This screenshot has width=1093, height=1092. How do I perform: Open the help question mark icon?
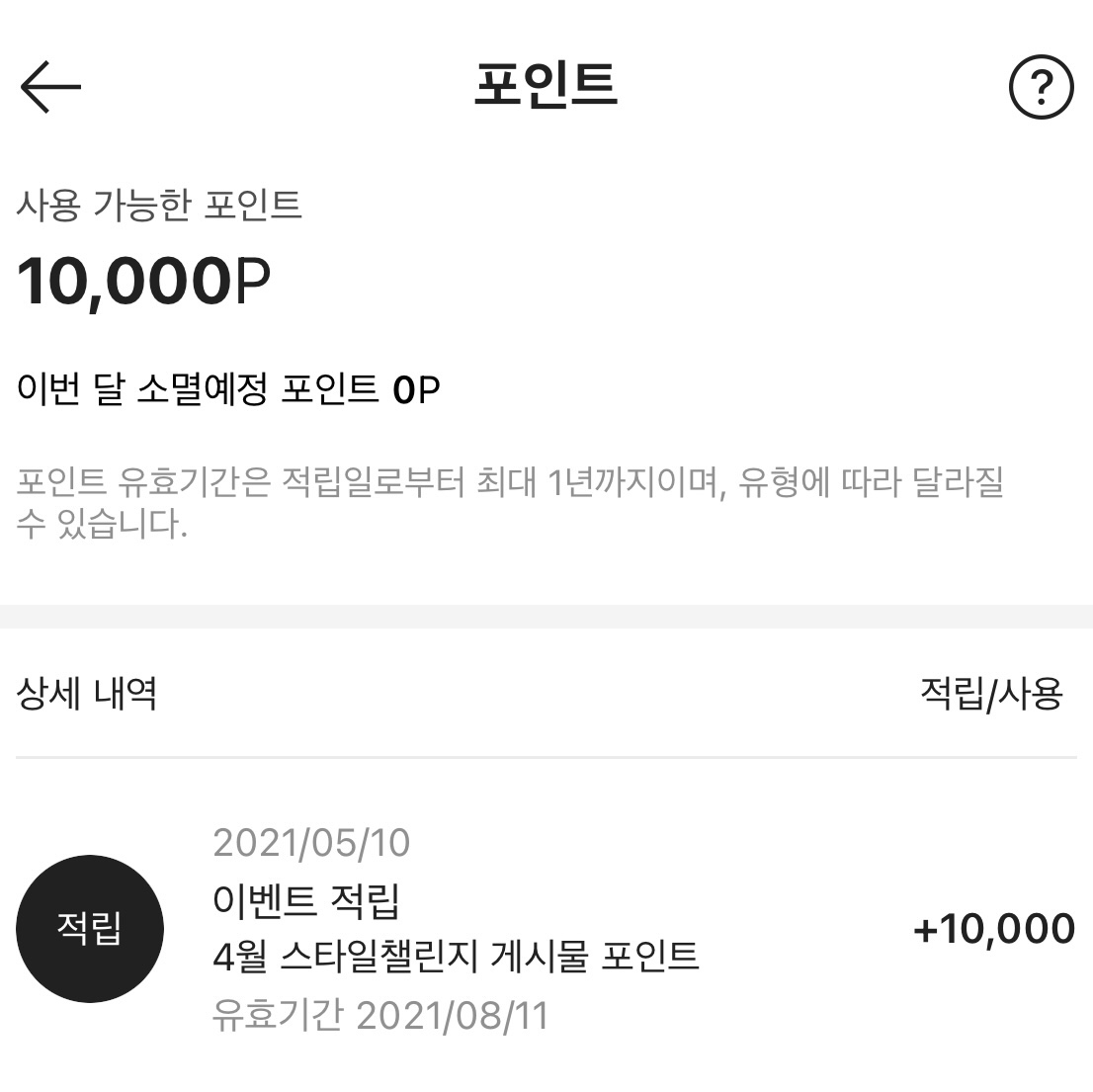pyautogui.click(x=1041, y=86)
